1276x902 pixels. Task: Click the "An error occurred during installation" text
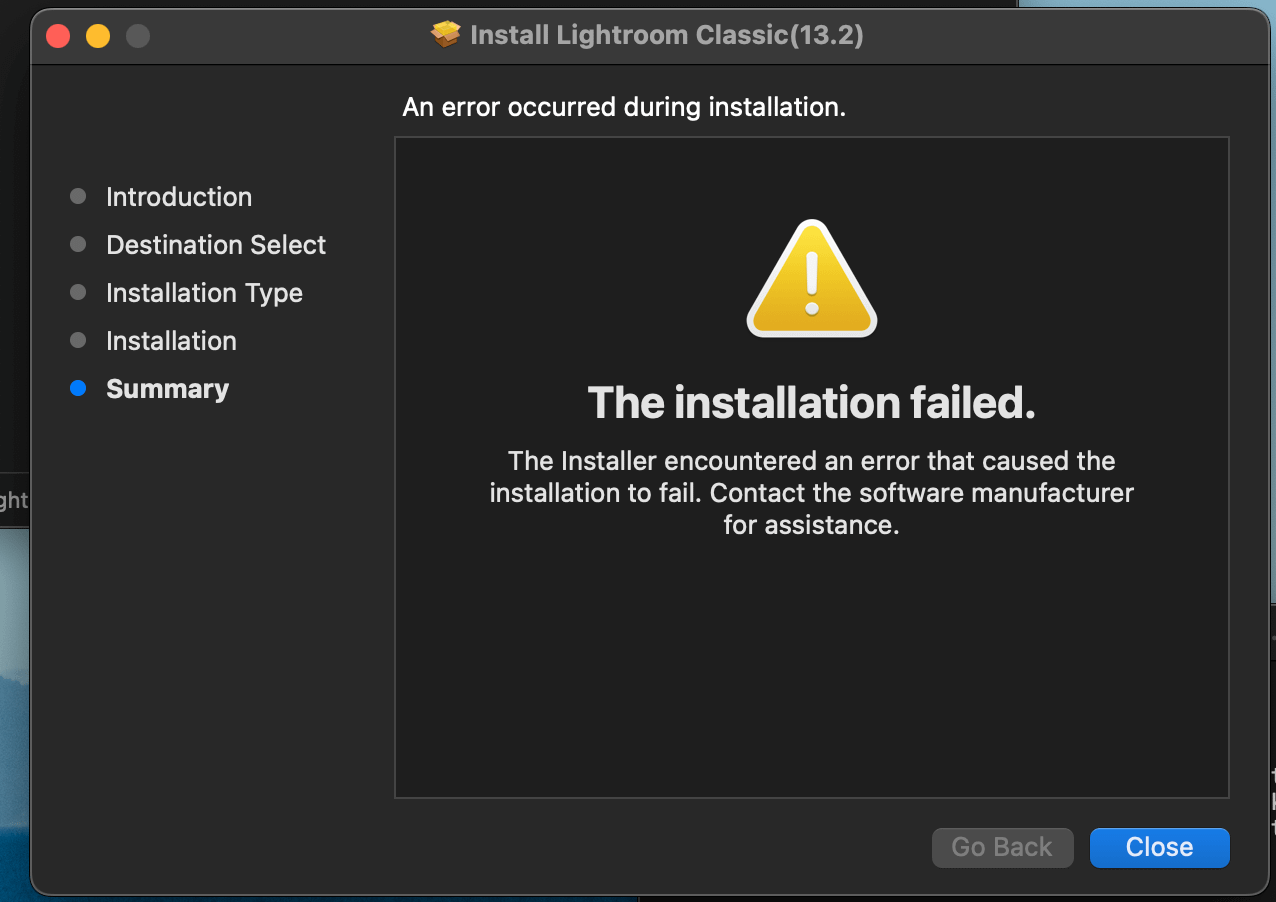pyautogui.click(x=624, y=107)
